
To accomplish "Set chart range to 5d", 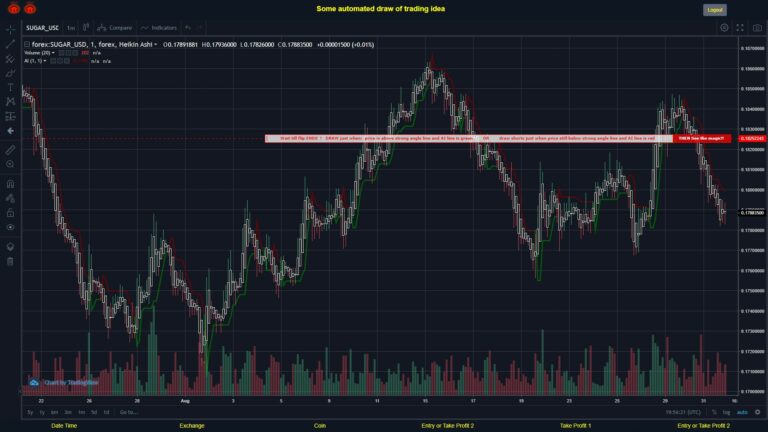I will (94, 412).
